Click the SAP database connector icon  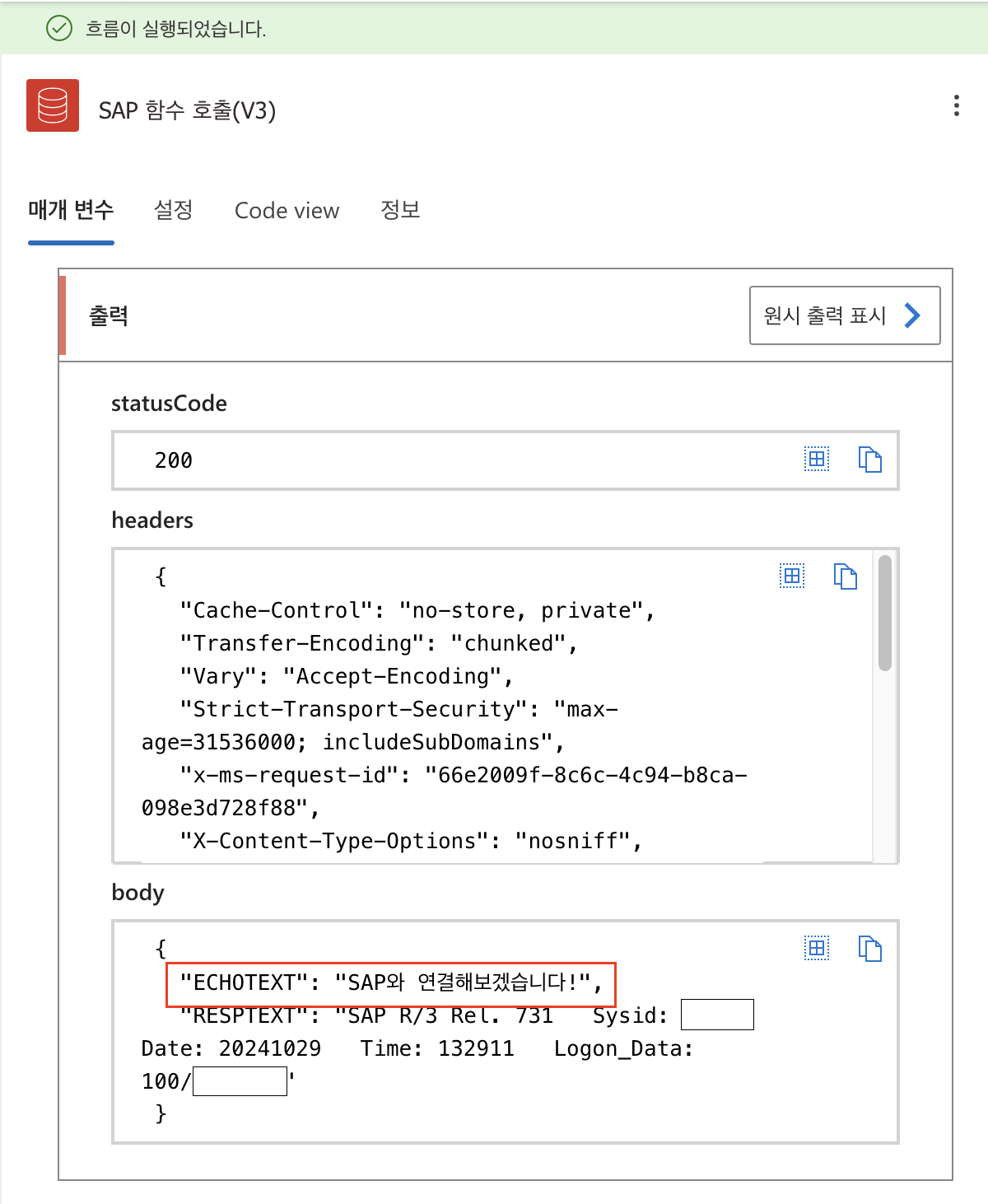(x=53, y=105)
